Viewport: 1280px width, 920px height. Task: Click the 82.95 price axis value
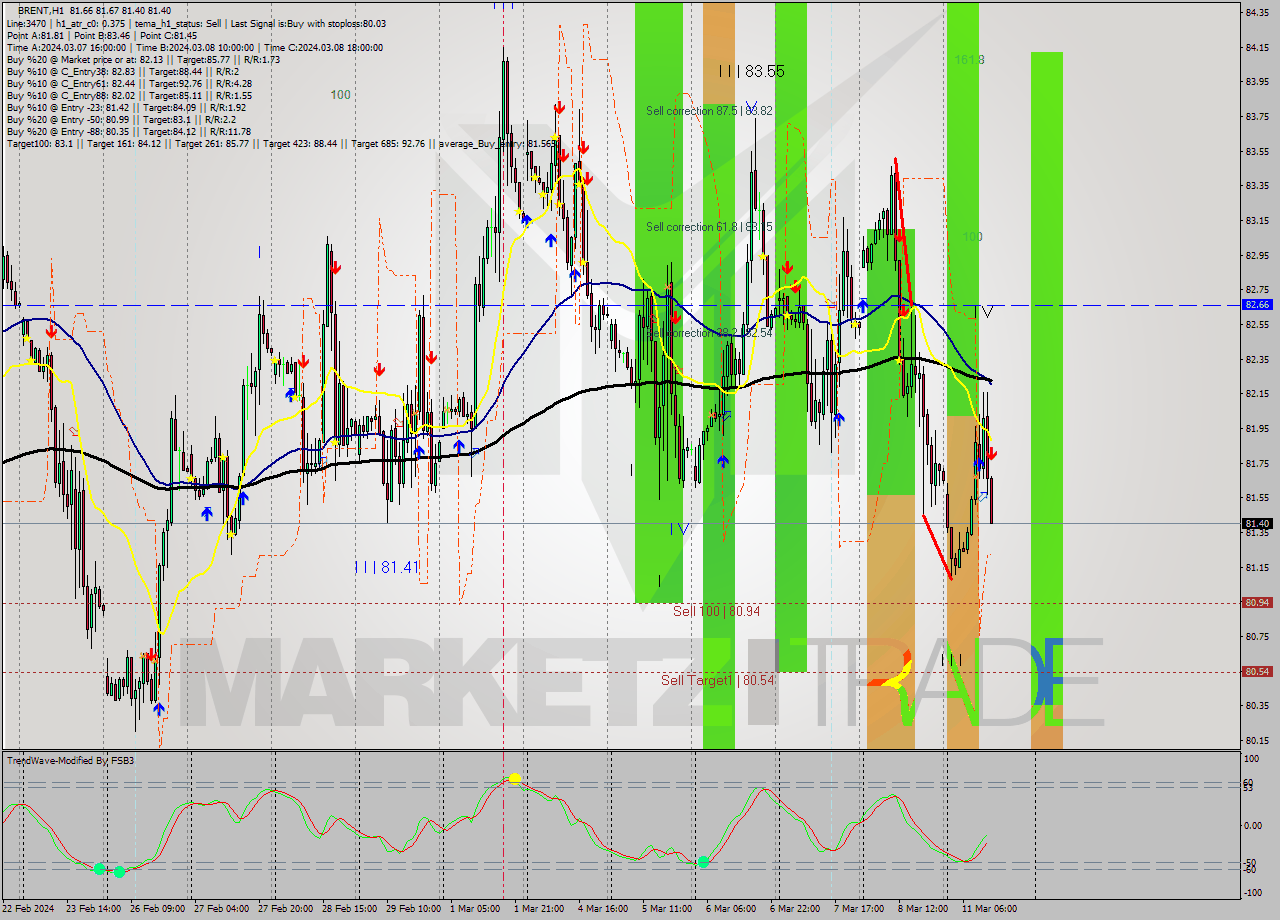point(1257,255)
